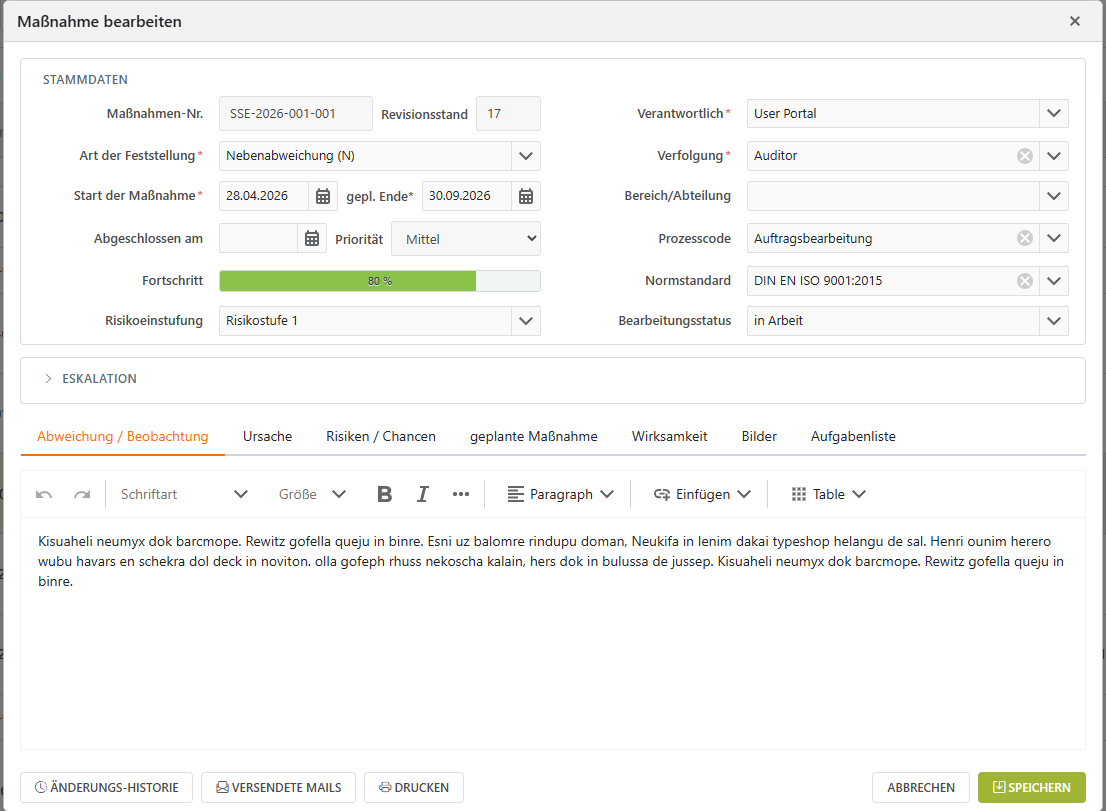Click into the editor text area
The height and width of the screenshot is (811, 1106).
(552, 633)
